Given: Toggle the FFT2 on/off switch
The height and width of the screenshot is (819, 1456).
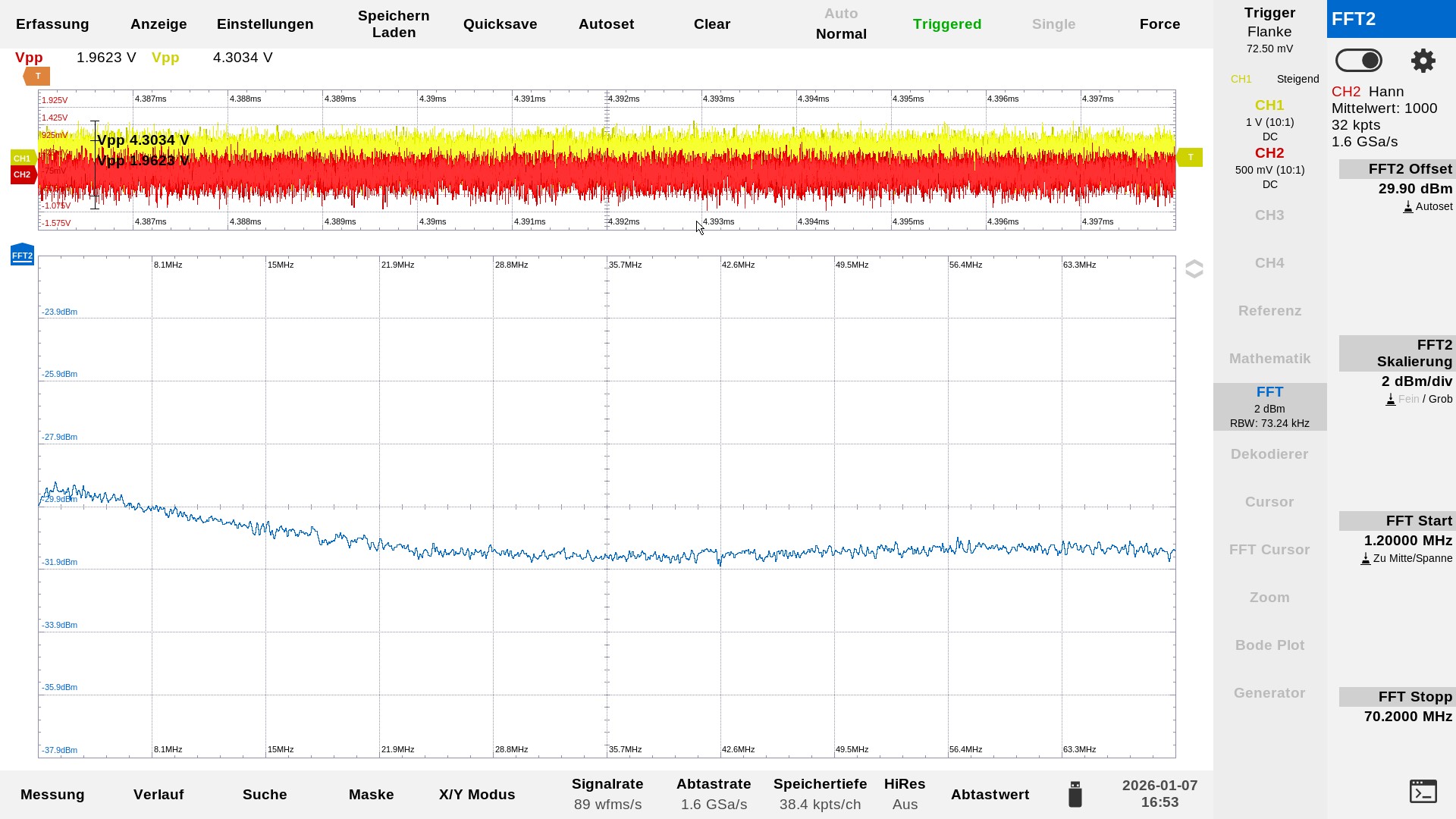Looking at the screenshot, I should (x=1359, y=61).
